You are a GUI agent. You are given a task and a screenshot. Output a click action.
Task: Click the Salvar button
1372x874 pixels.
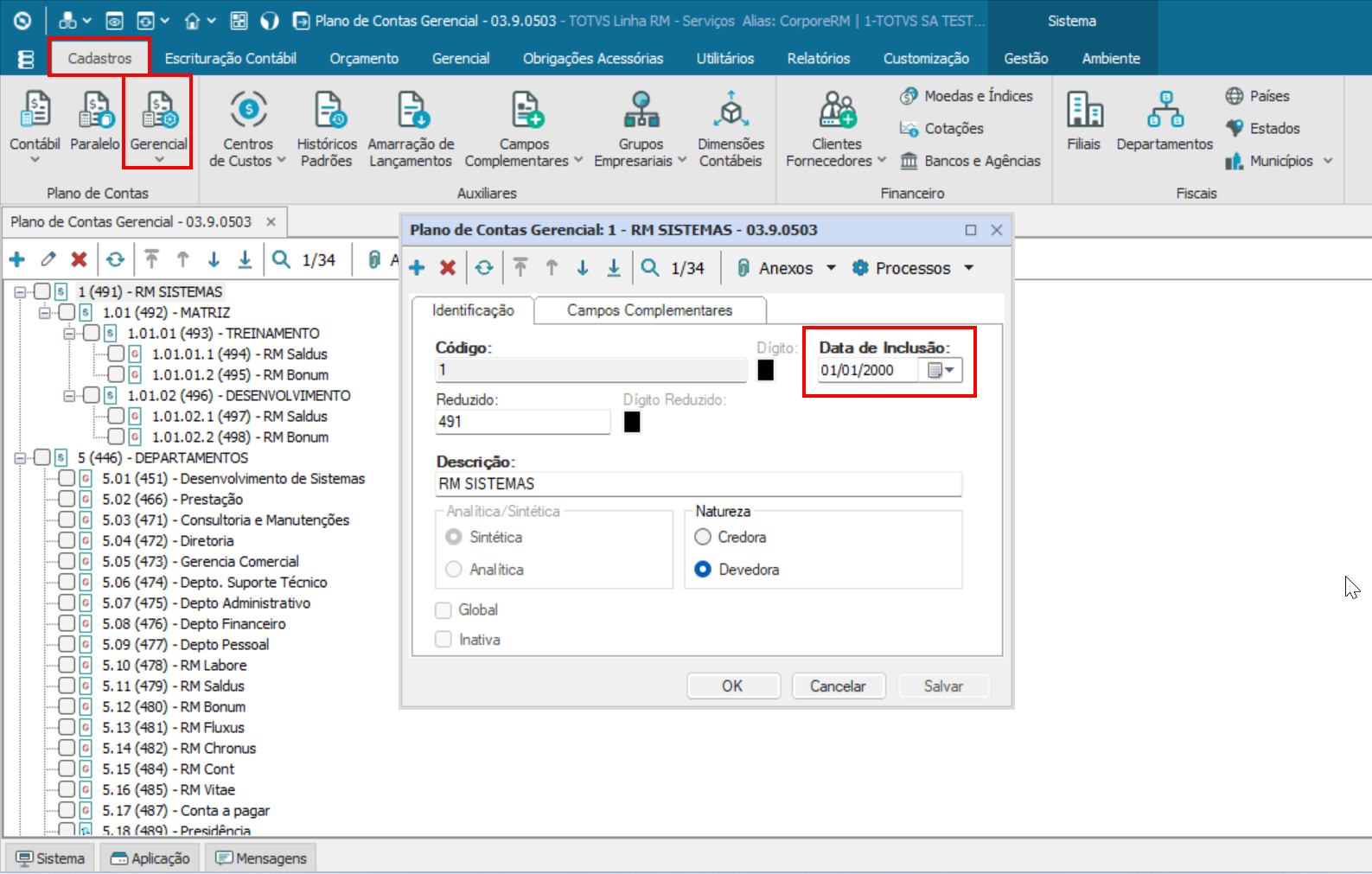[943, 686]
